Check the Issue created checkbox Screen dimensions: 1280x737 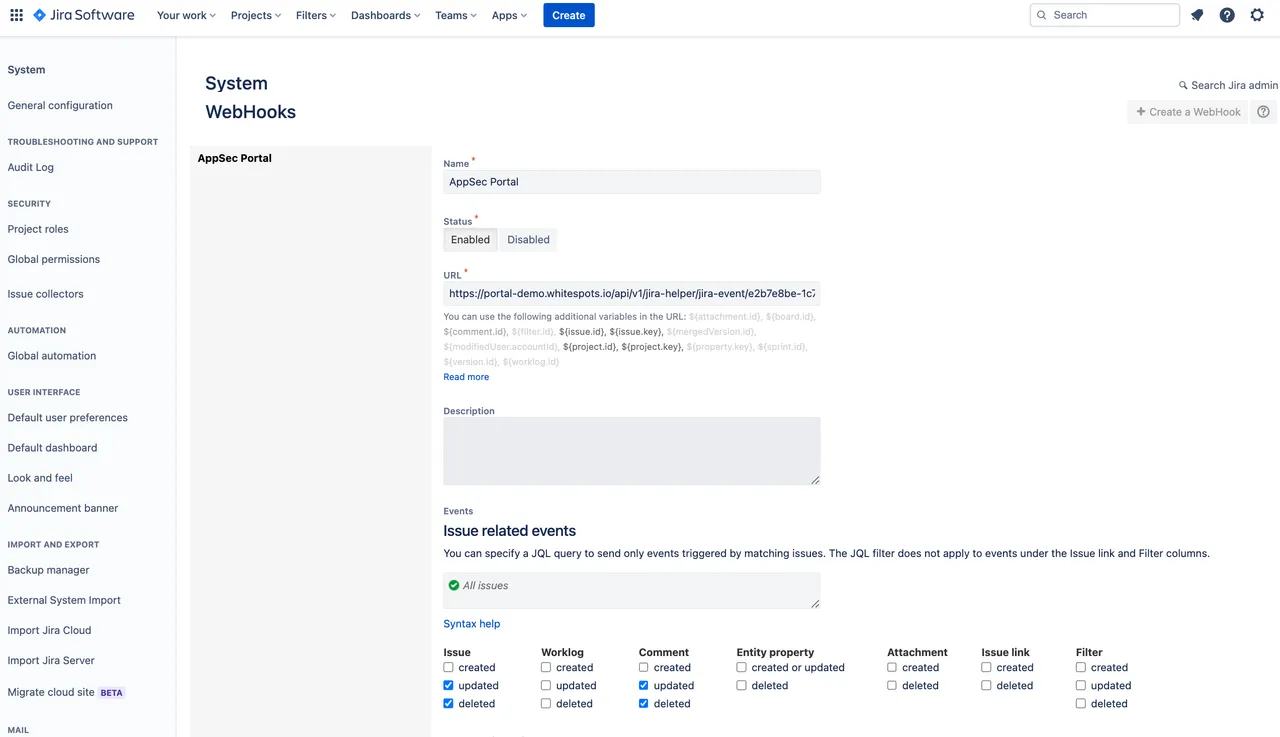pos(449,668)
